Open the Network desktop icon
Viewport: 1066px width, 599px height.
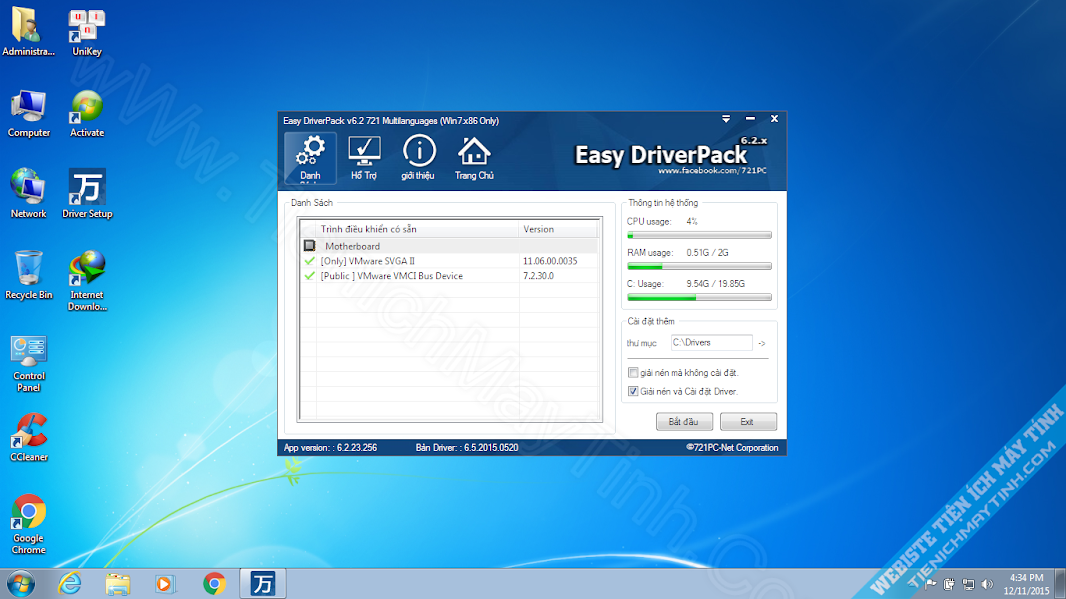29,194
